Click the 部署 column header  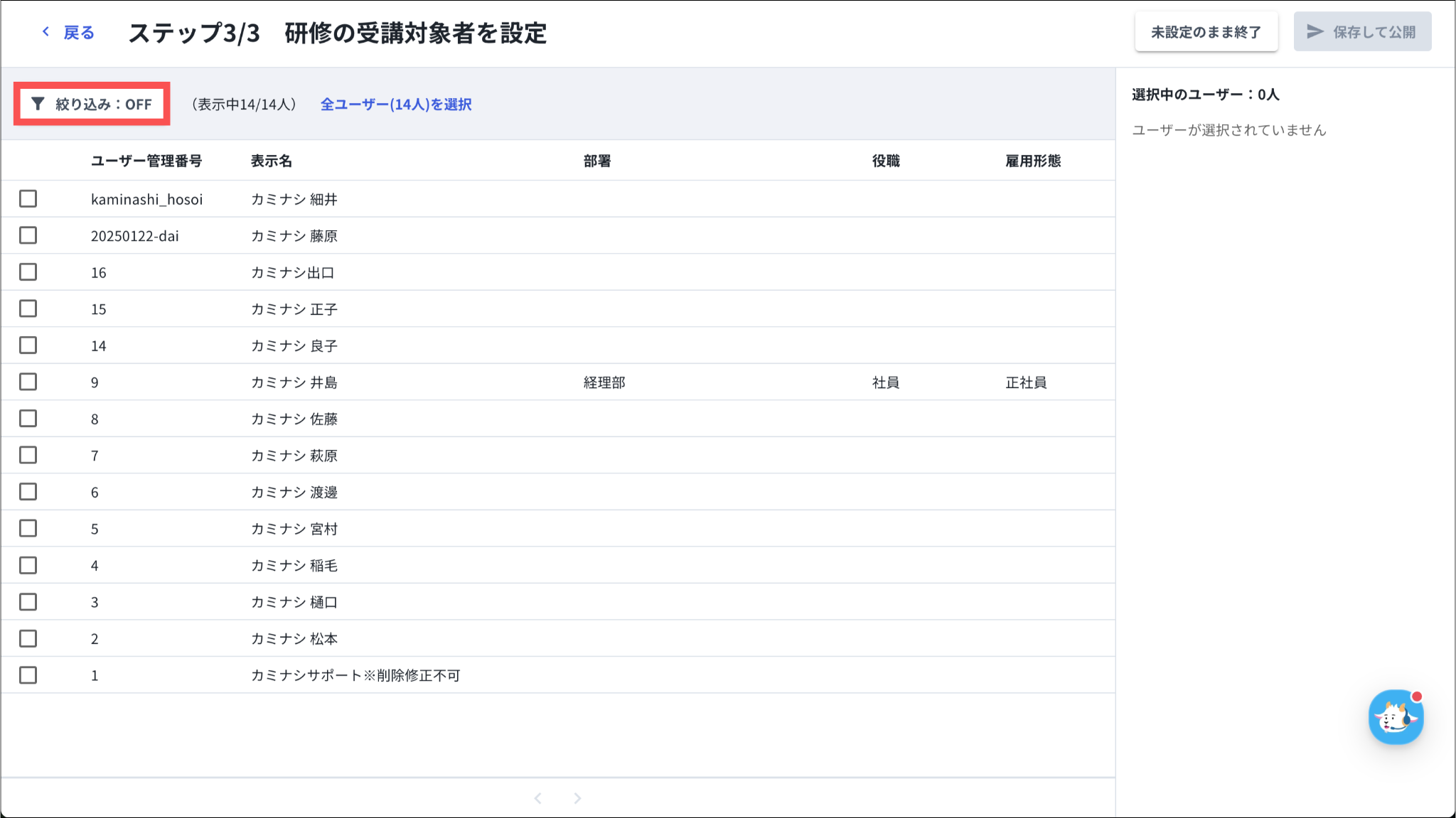click(x=597, y=161)
